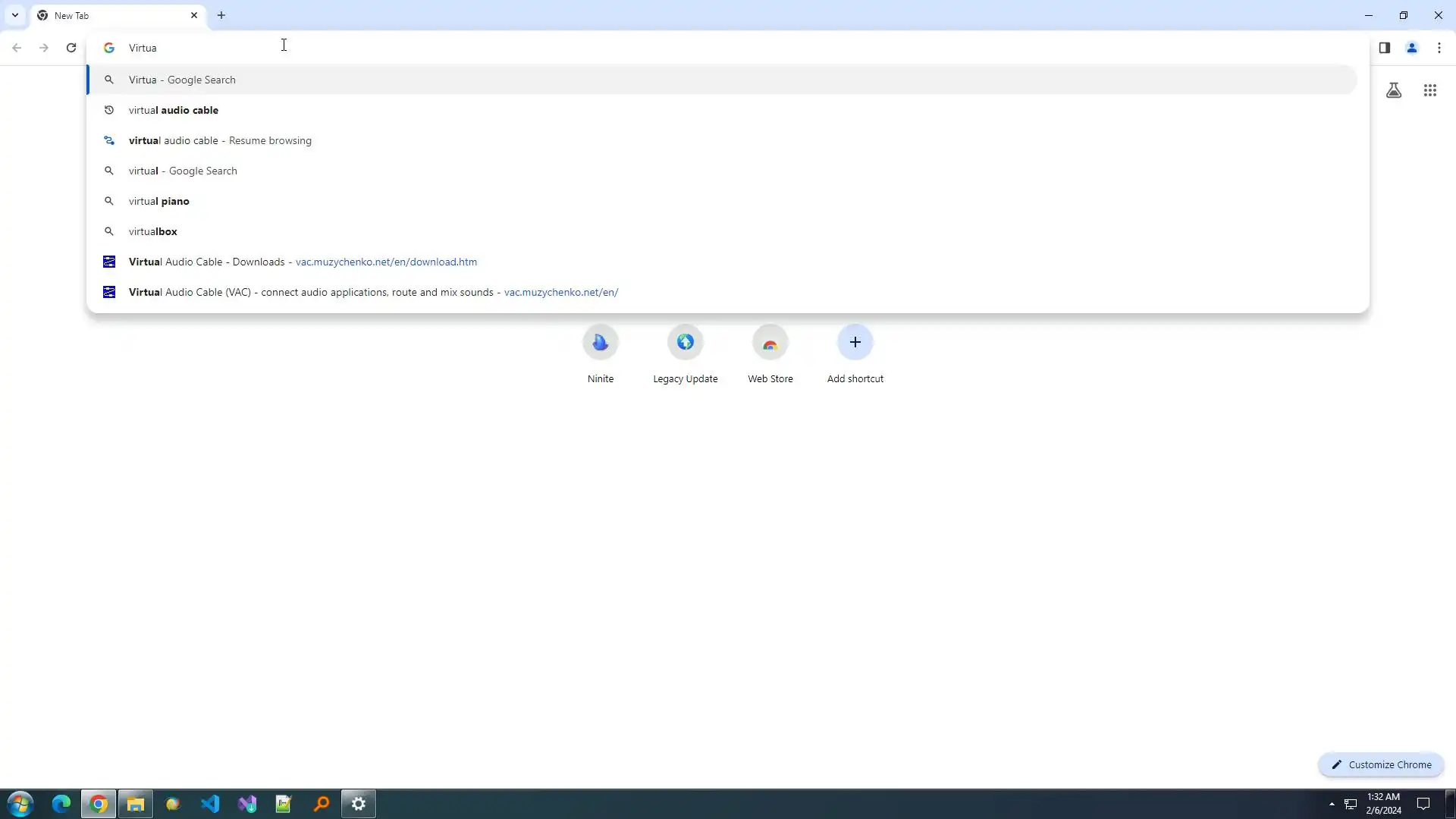Click the Search Labs flask icon

click(1393, 91)
